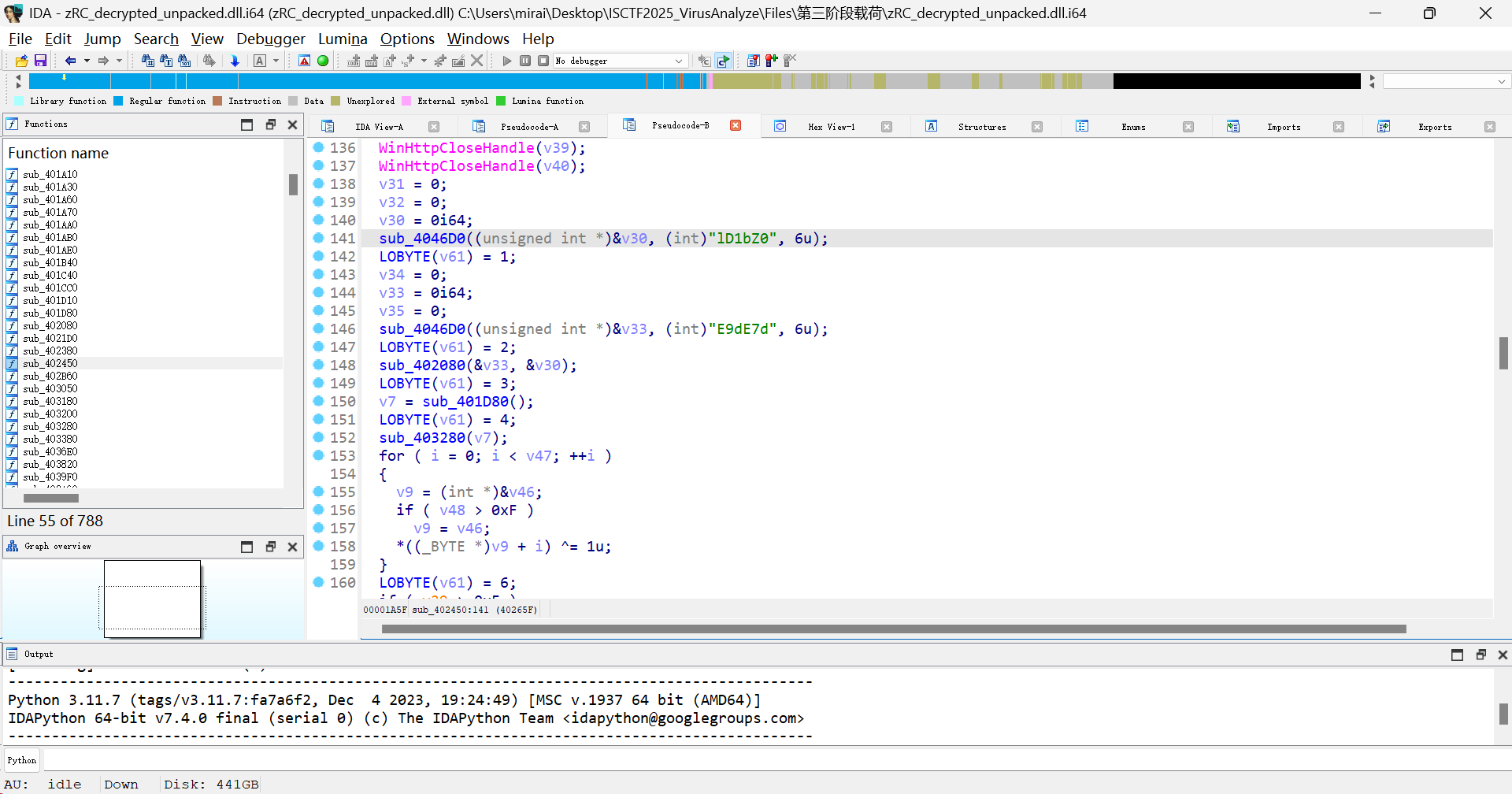The width and height of the screenshot is (1512, 794).
Task: Click sub_402080 call on line 148
Action: 422,365
